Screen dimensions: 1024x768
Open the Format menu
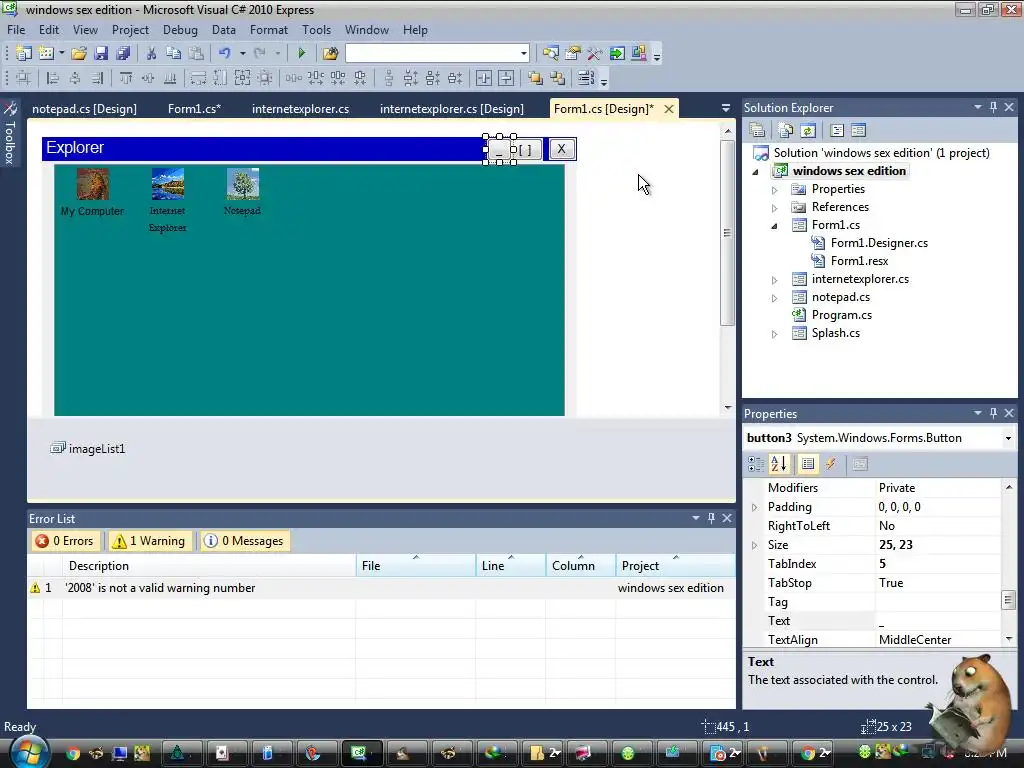coord(268,30)
